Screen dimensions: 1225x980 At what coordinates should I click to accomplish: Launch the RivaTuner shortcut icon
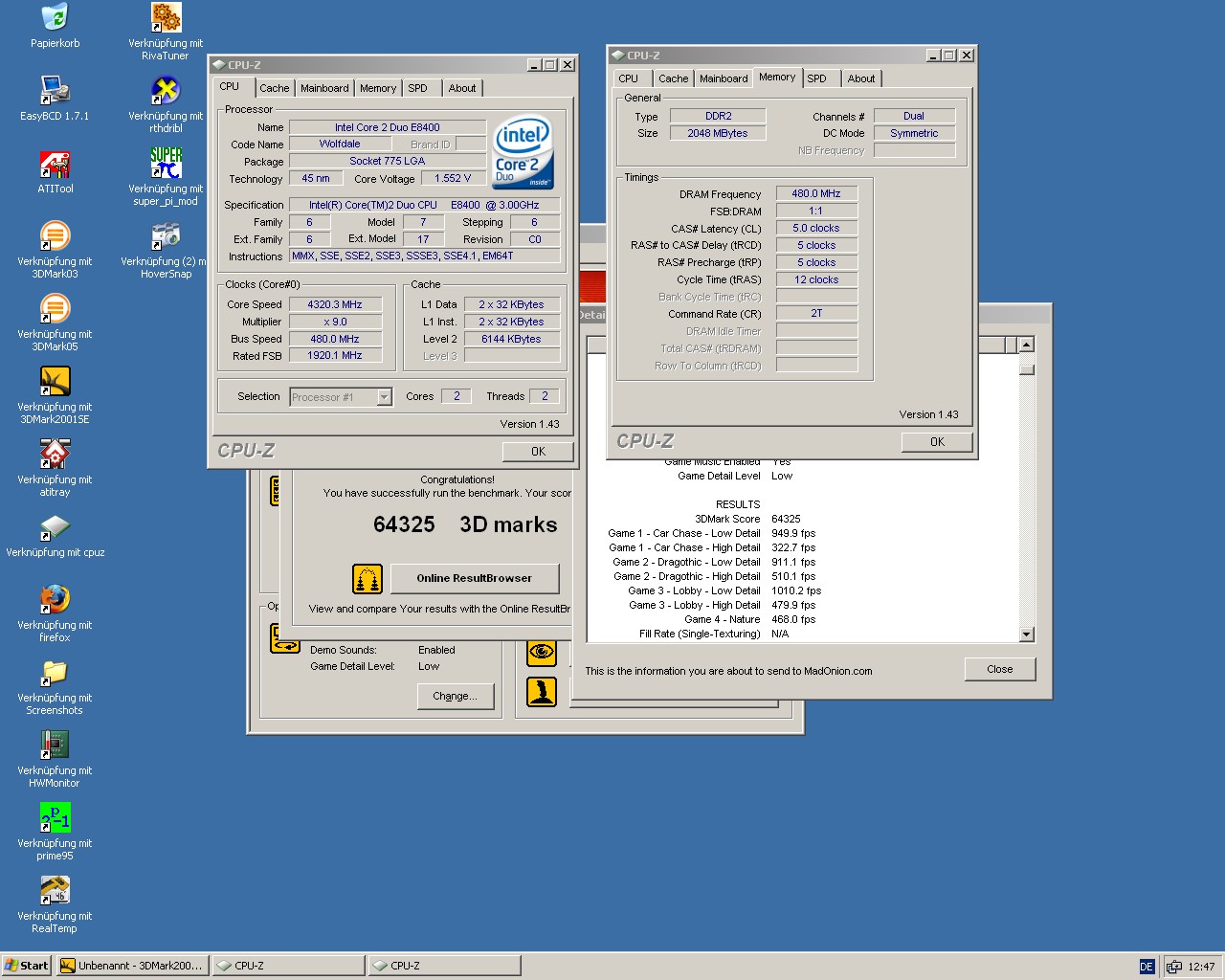pyautogui.click(x=166, y=17)
